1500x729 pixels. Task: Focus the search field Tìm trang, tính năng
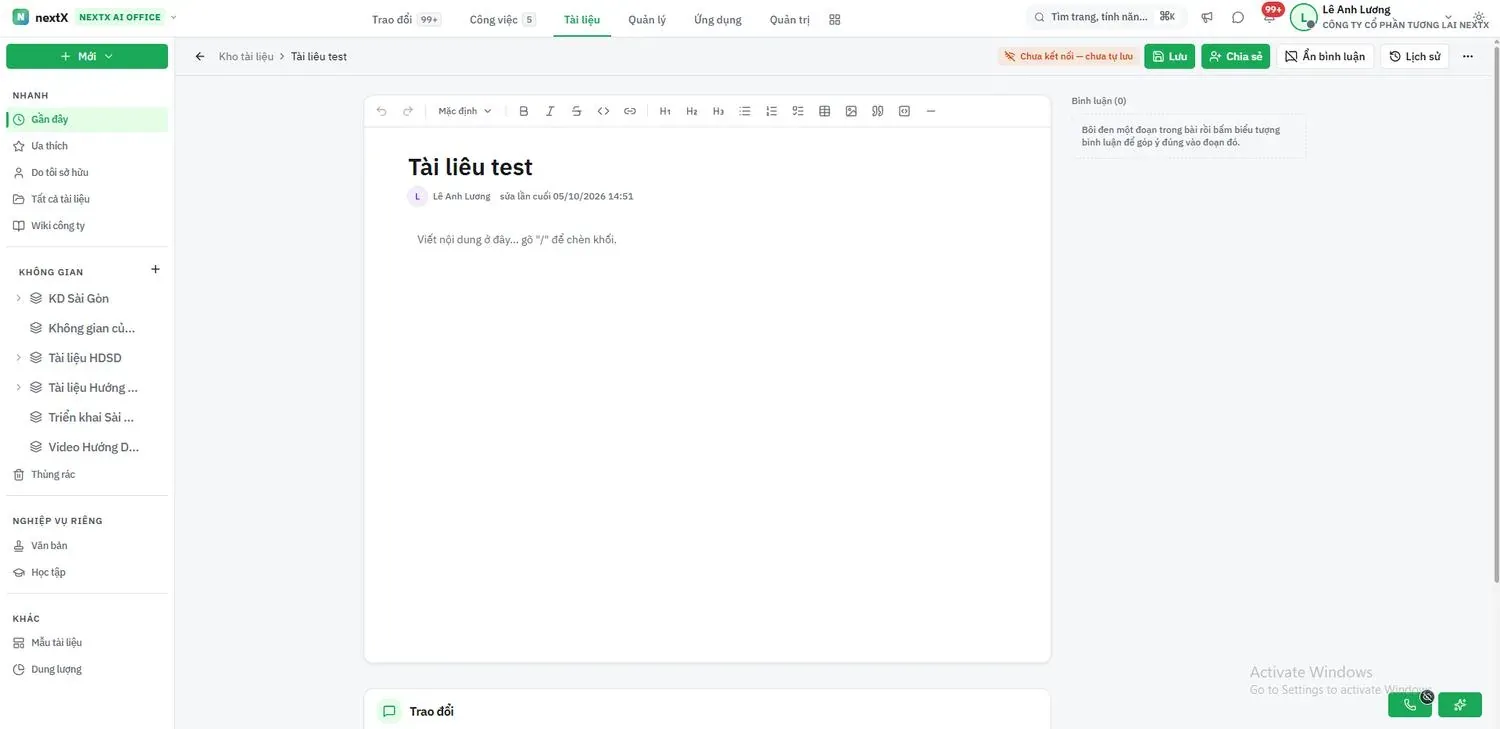[1107, 17]
